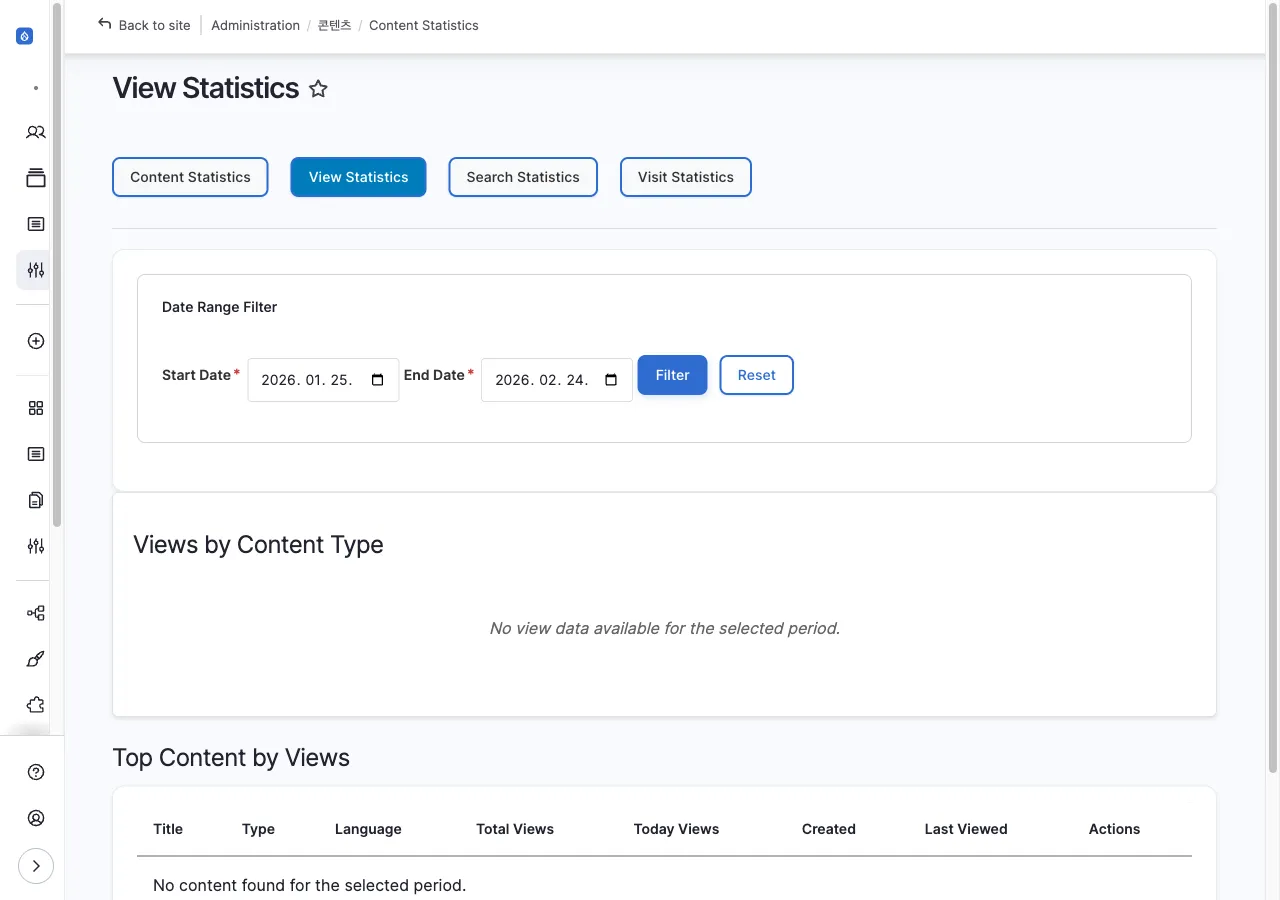Viewport: 1280px width, 900px height.
Task: Apply the date range with the Filter button
Action: 671,375
